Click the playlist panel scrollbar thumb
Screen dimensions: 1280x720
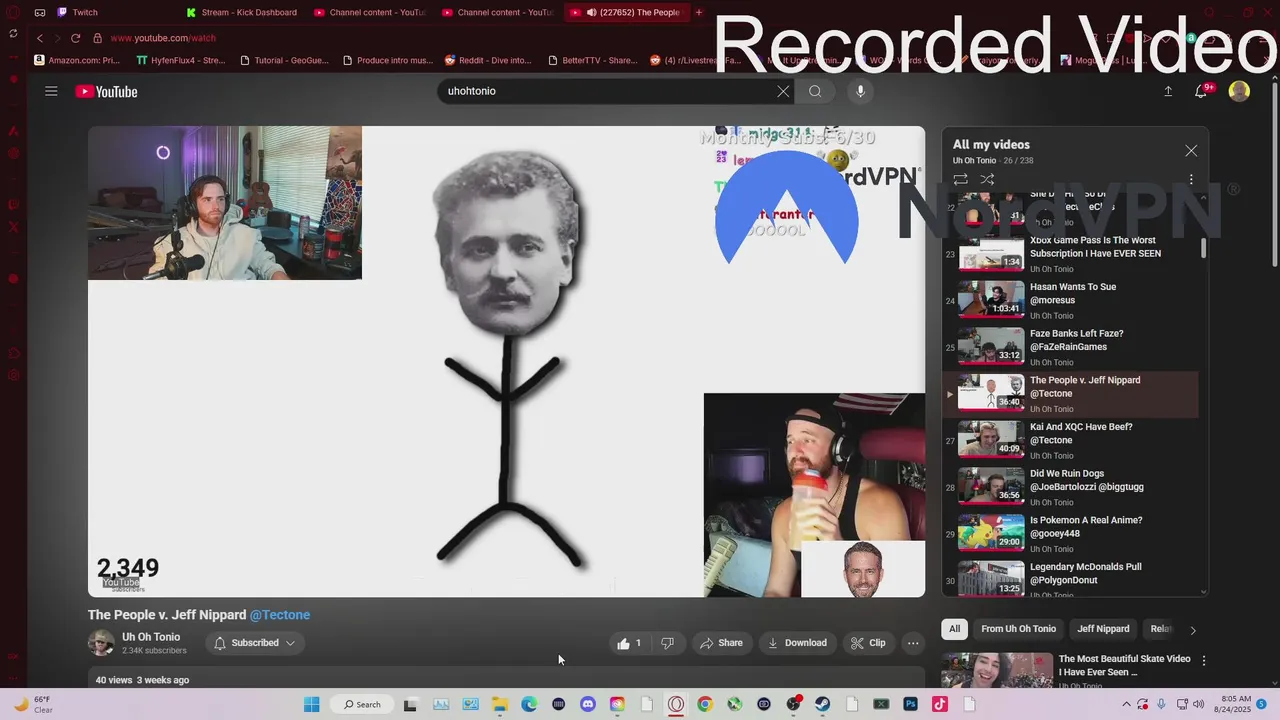point(1204,247)
